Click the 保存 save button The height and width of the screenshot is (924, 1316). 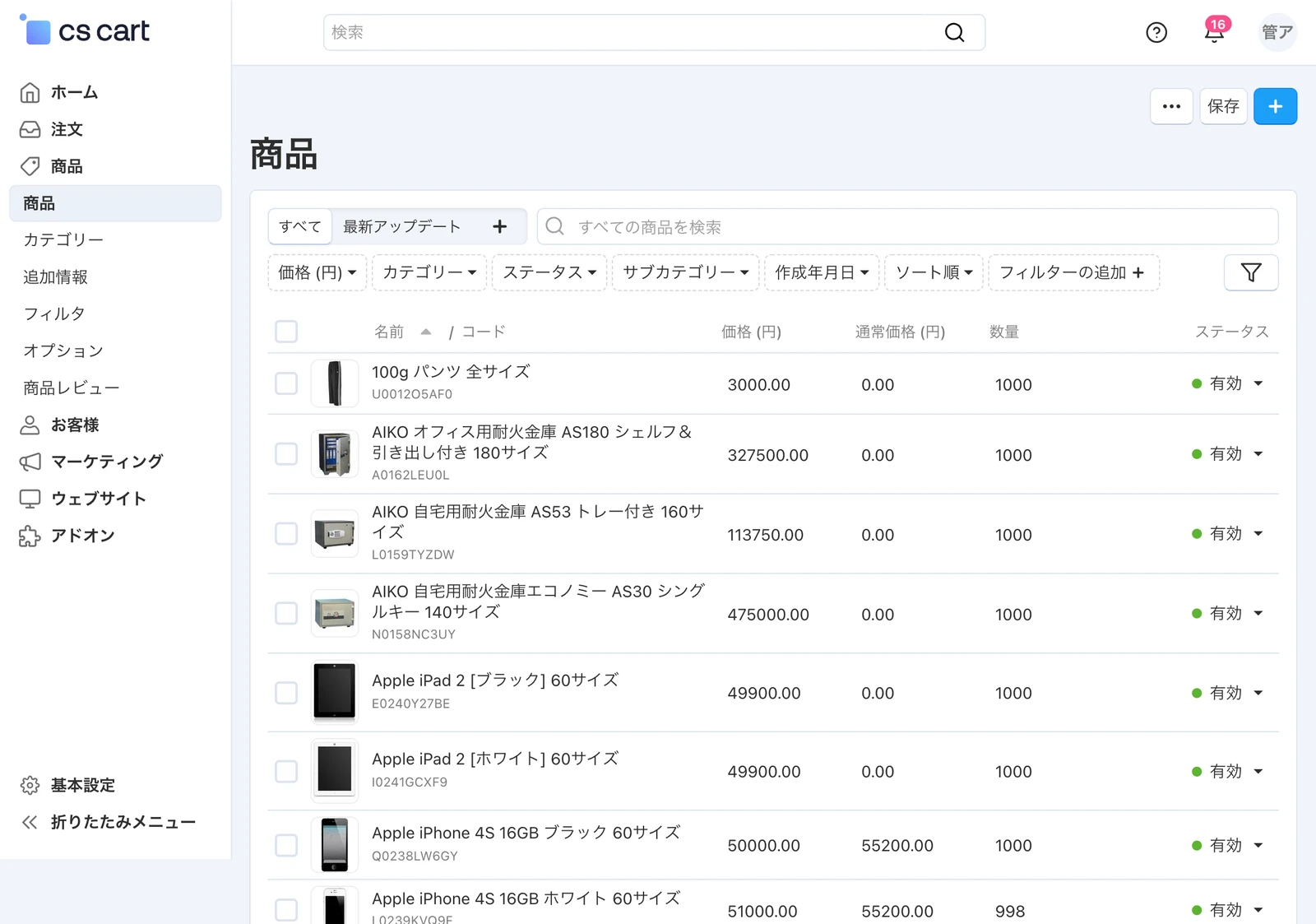coord(1223,106)
